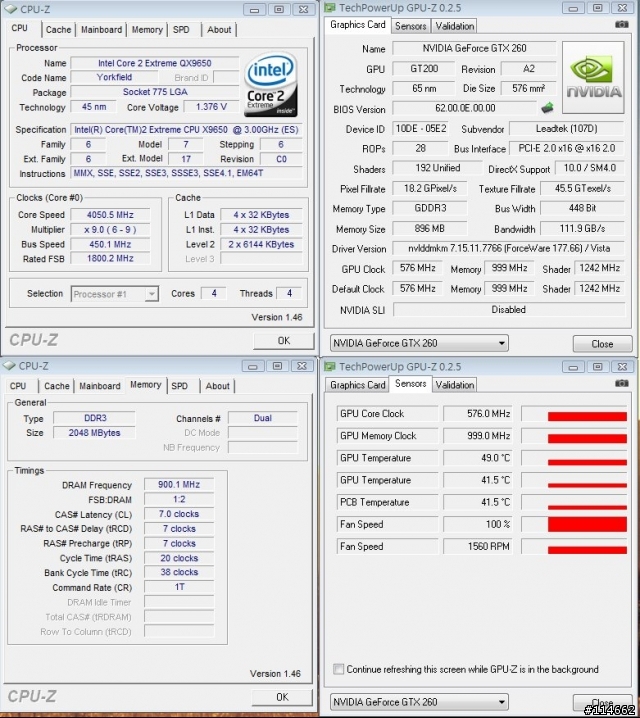This screenshot has width=640, height=718.
Task: Open the NVIDIA GeForce GTX 260 dropdown in the GPU-Z Sensors window
Action: coord(419,702)
